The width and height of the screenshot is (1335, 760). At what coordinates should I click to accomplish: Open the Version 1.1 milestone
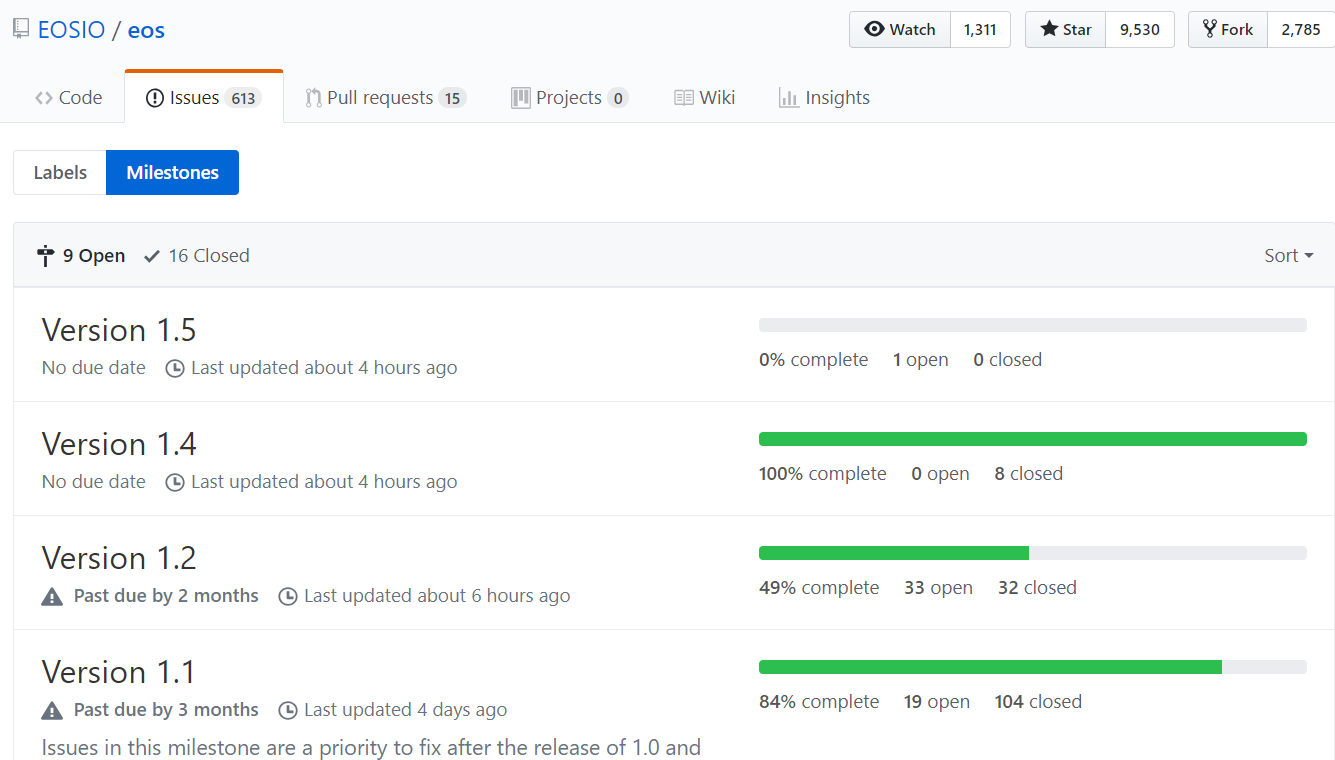[119, 672]
